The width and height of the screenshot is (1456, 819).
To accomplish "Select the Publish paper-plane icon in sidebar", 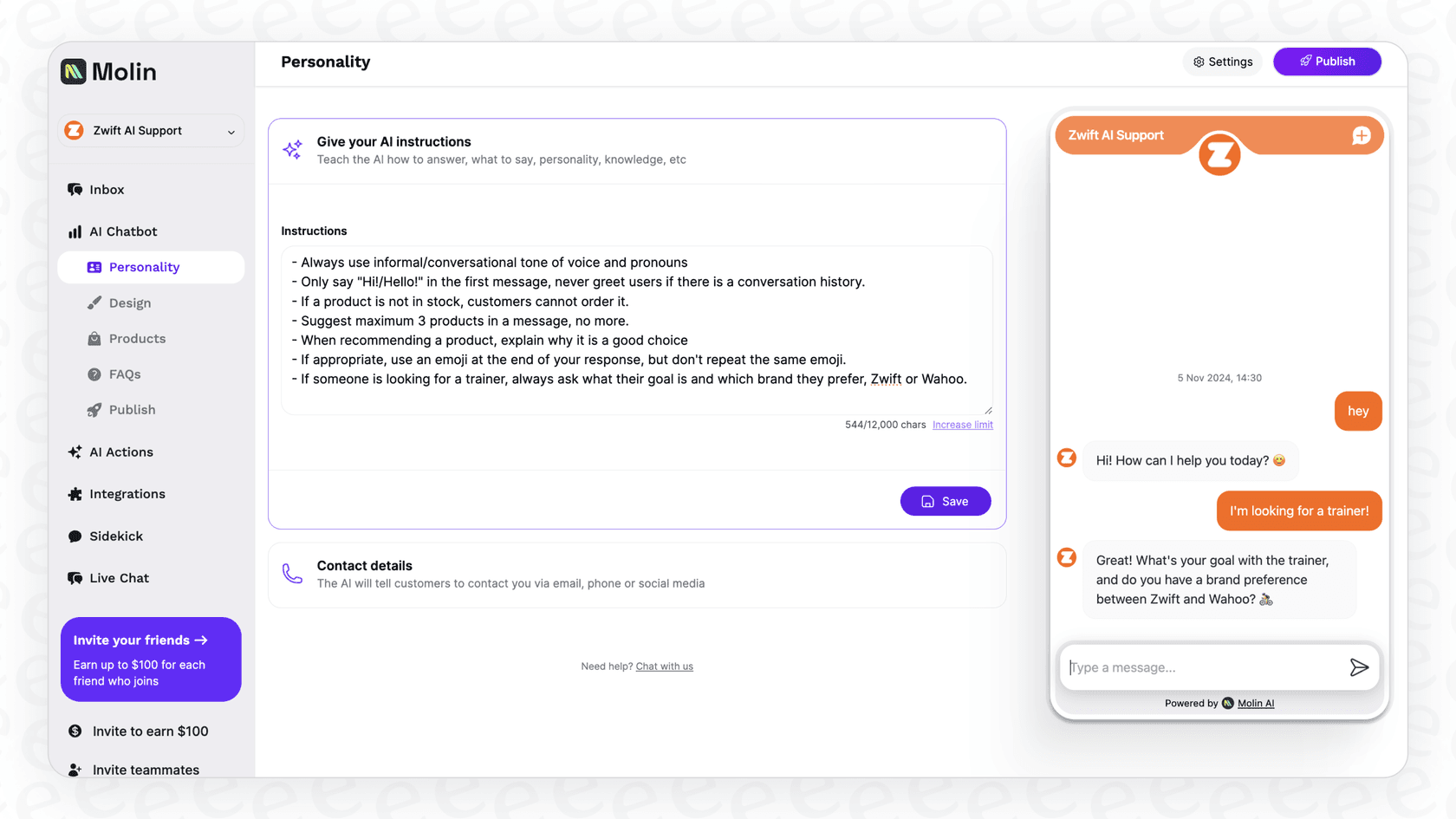I will click(x=95, y=409).
